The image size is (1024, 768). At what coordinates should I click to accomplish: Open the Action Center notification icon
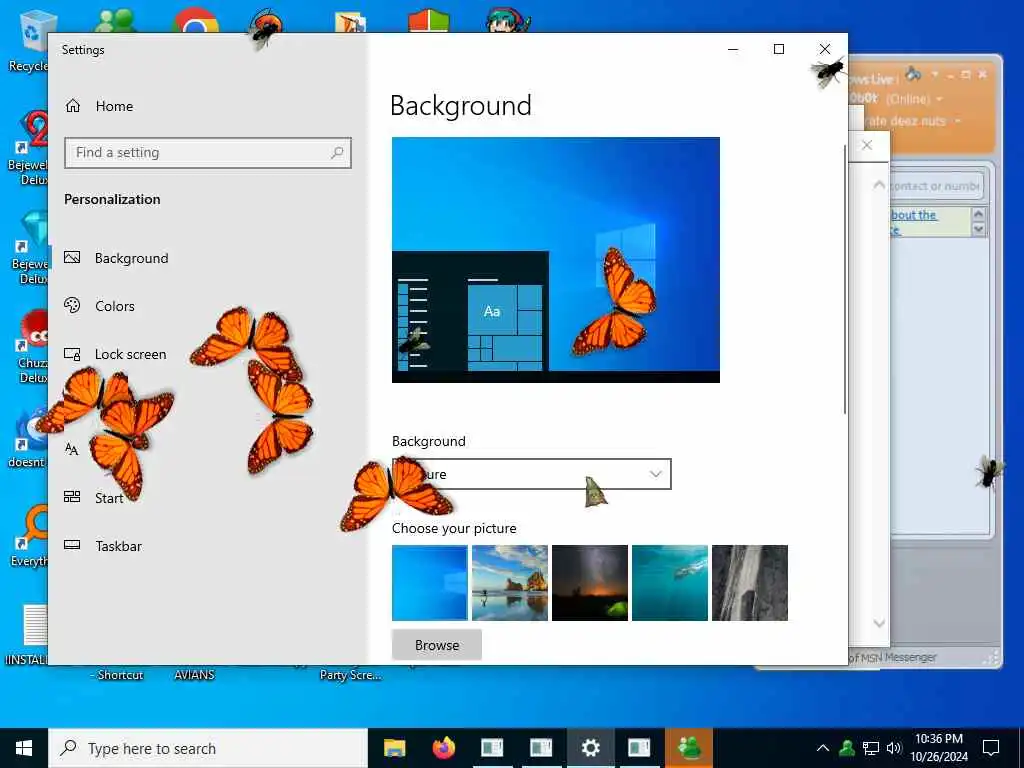click(991, 748)
